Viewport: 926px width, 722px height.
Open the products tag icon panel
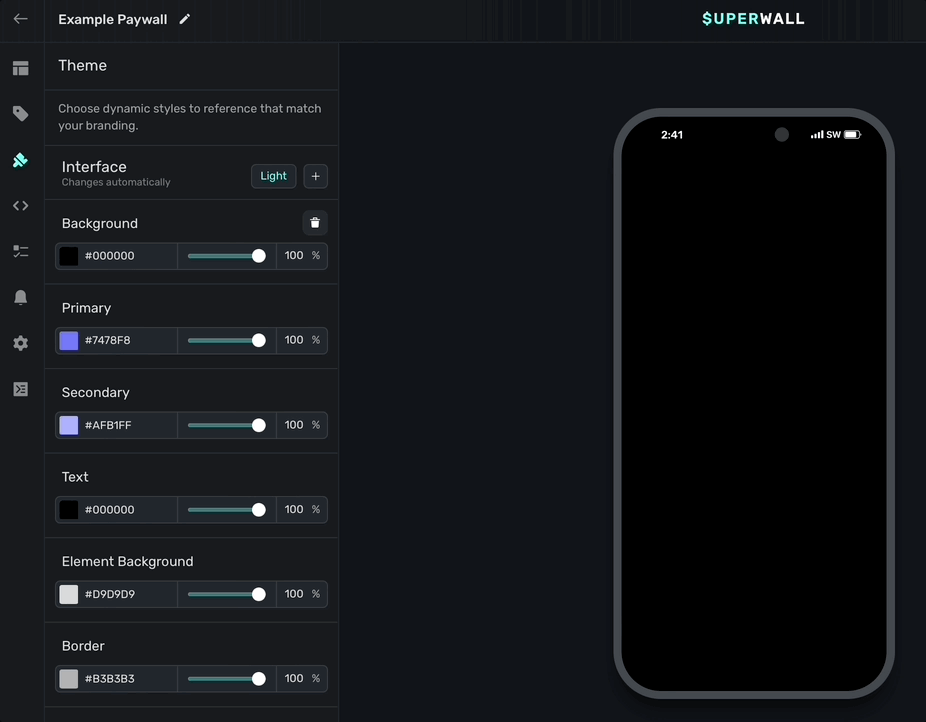coord(20,114)
